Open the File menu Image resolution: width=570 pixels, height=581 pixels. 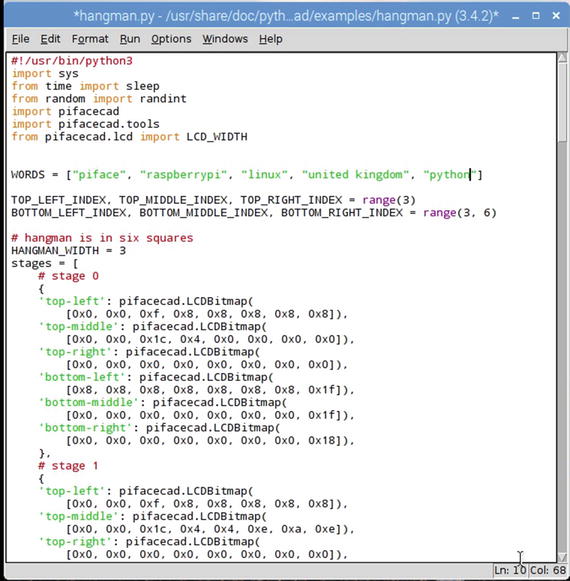click(20, 39)
